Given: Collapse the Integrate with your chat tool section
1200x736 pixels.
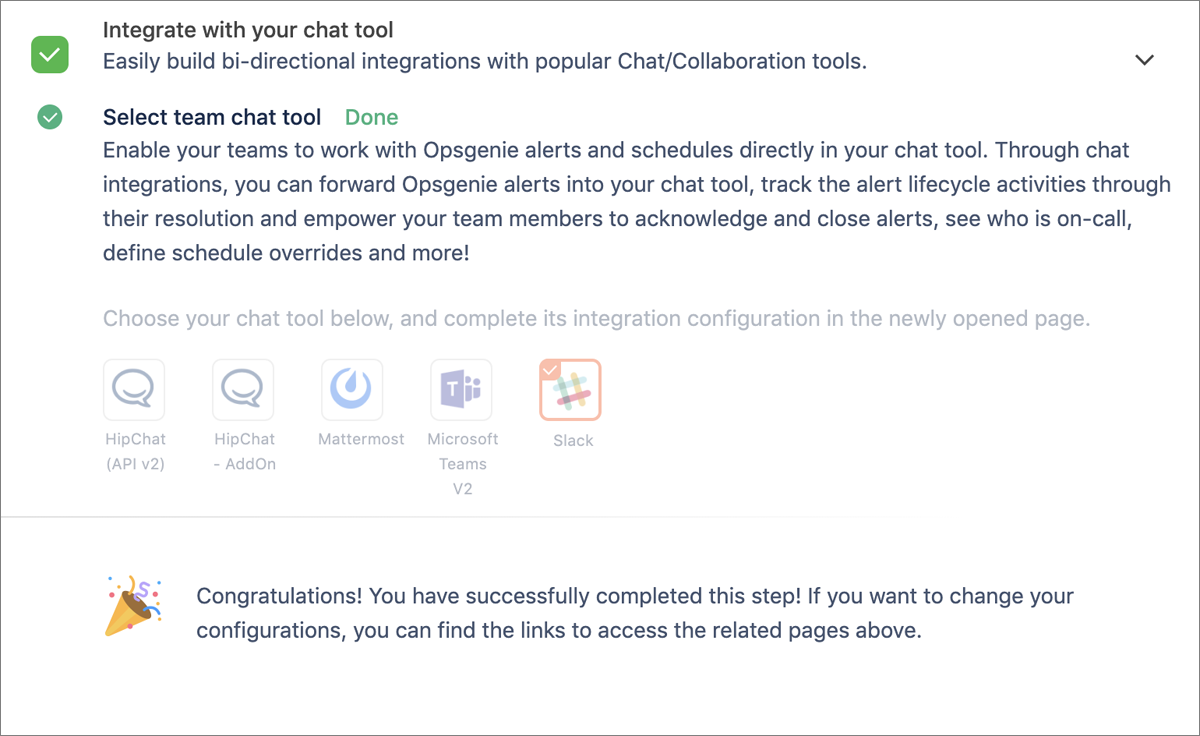Looking at the screenshot, I should click(1145, 60).
